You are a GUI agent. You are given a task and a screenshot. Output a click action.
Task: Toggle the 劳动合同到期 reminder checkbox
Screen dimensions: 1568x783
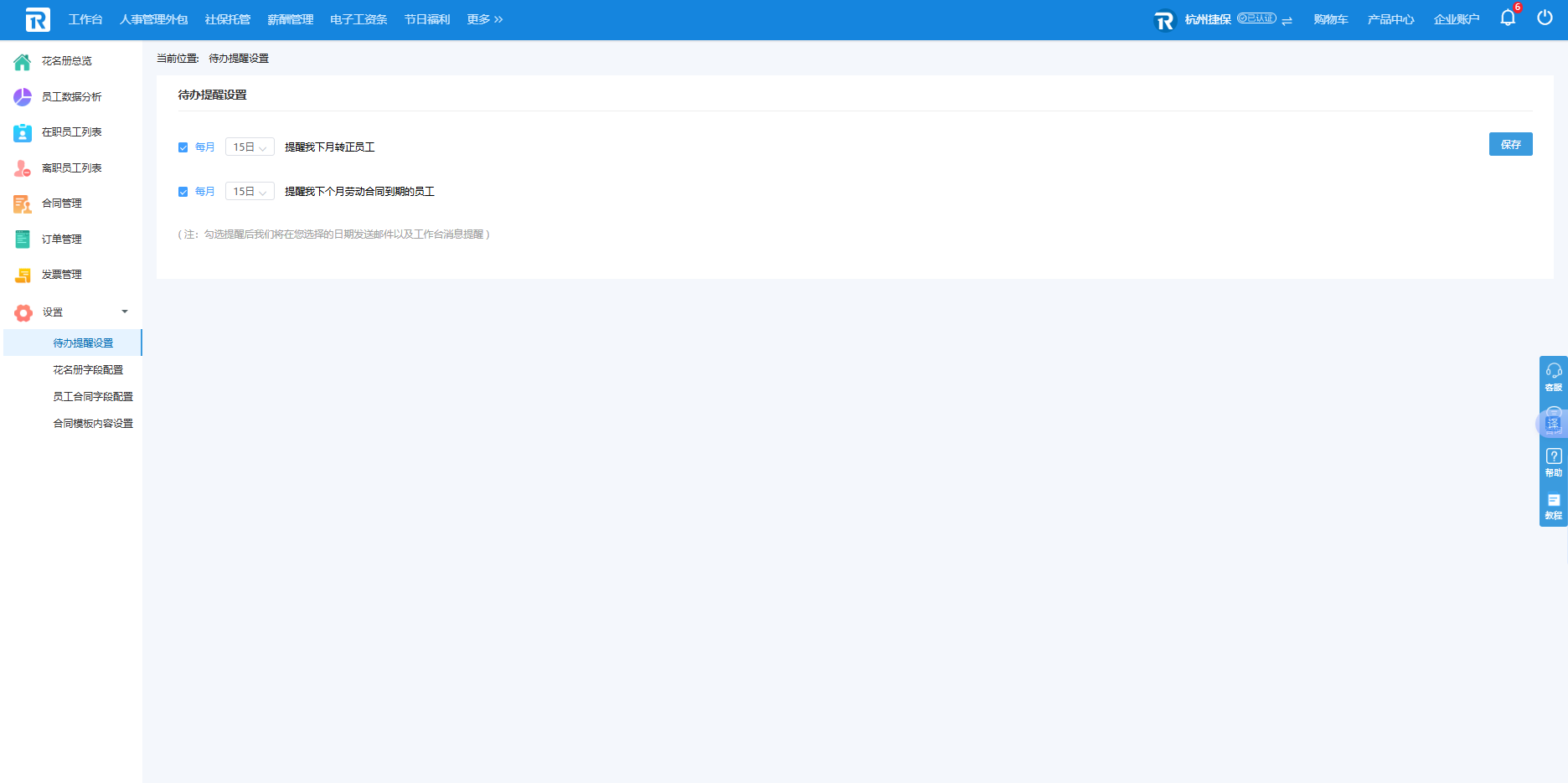[x=183, y=192]
